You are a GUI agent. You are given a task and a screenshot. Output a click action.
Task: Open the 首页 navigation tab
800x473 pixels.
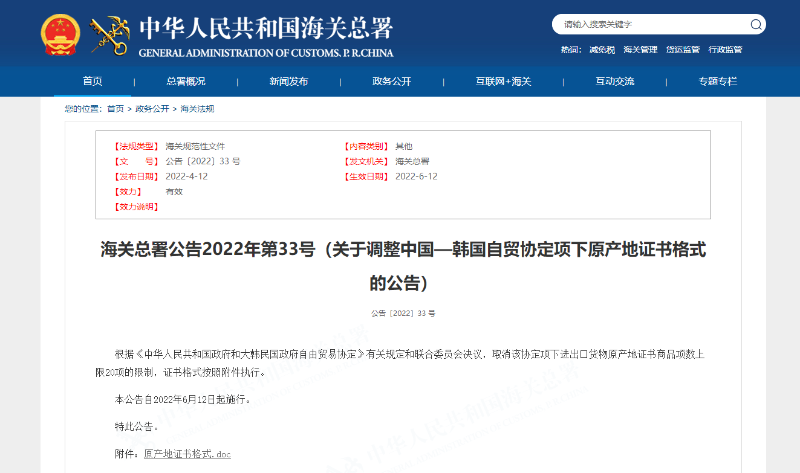[x=92, y=81]
